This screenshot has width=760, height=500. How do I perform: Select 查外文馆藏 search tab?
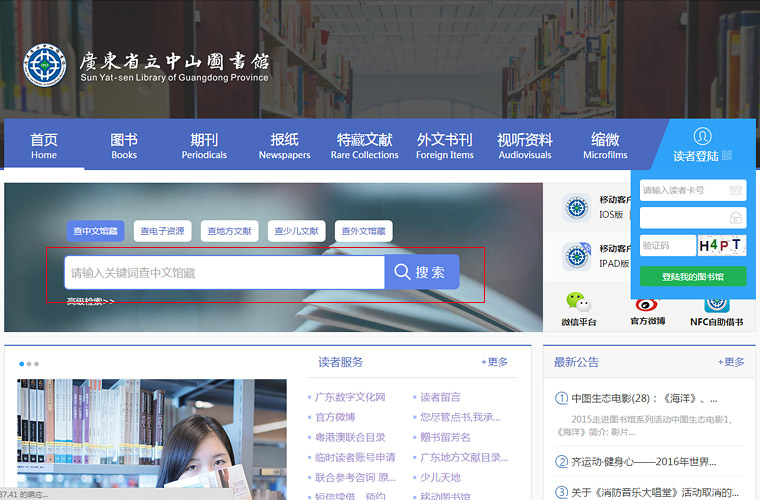(x=364, y=231)
